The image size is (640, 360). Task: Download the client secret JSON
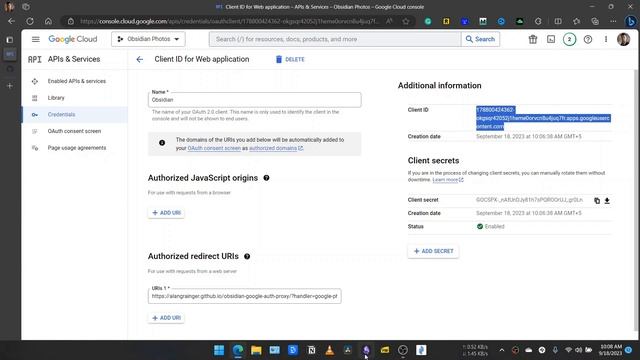click(x=607, y=200)
